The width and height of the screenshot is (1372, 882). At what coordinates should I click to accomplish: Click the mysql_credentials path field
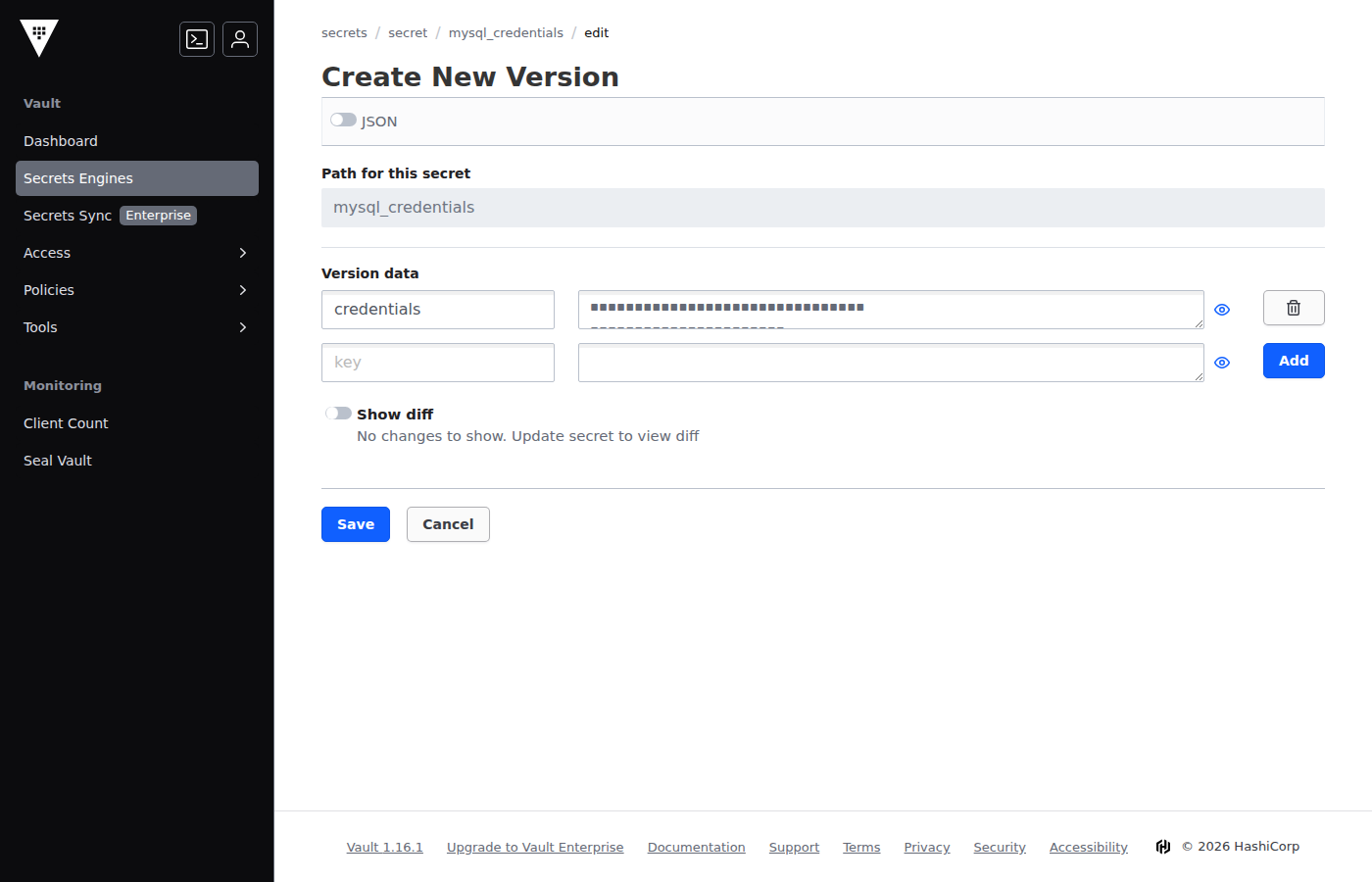click(x=823, y=208)
